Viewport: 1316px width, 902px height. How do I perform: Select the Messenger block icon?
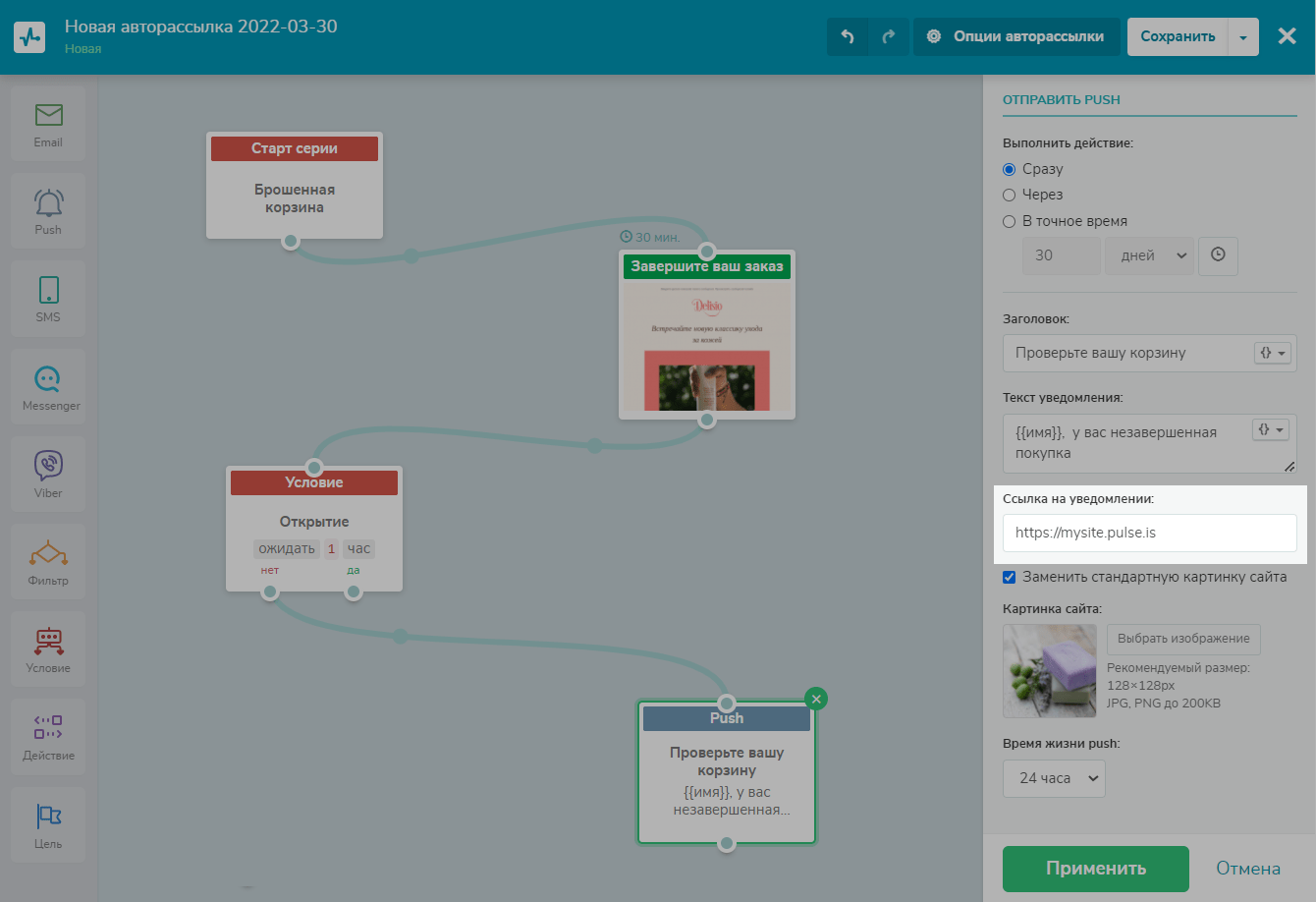point(48,379)
